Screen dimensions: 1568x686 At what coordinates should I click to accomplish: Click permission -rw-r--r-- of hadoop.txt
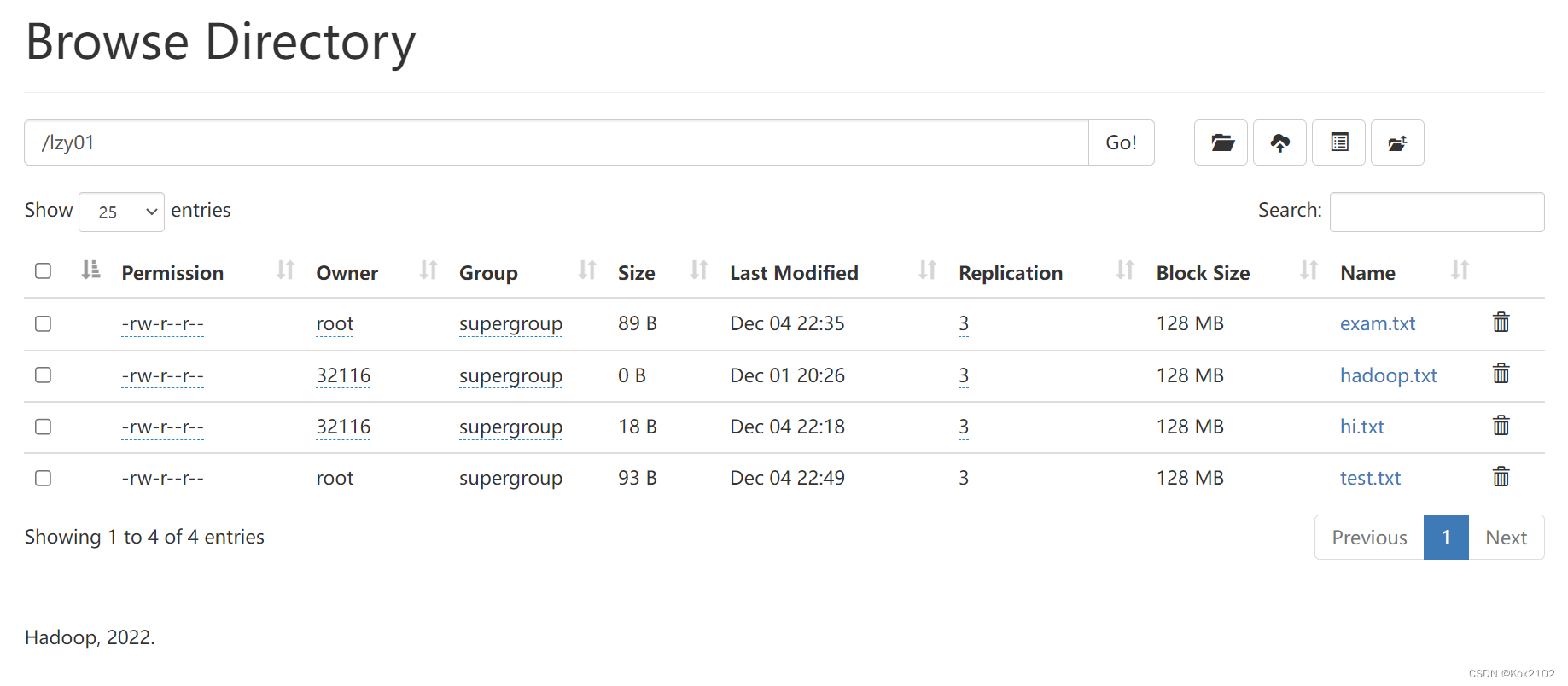click(162, 376)
